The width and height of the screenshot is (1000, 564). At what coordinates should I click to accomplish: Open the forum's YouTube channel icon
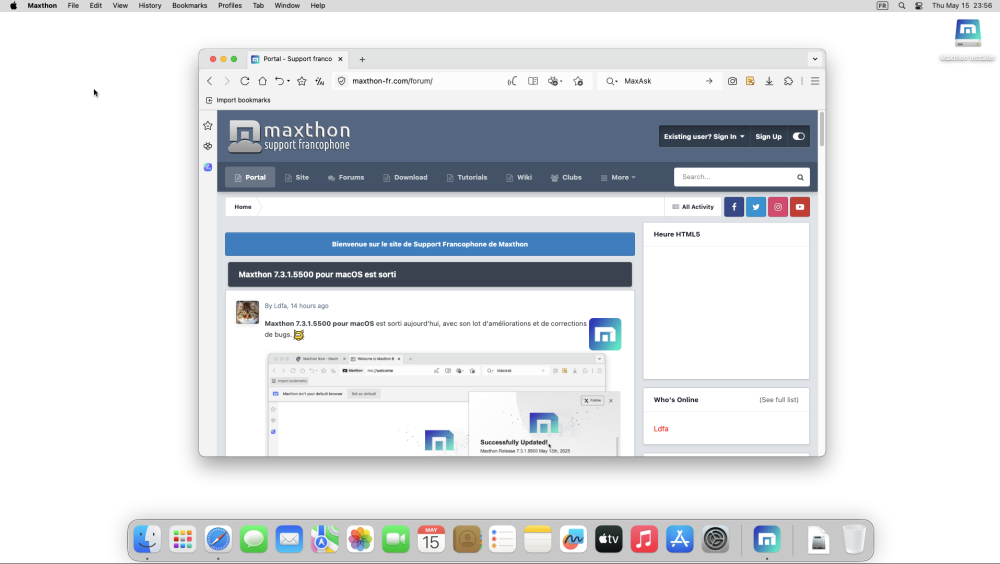pyautogui.click(x=799, y=207)
